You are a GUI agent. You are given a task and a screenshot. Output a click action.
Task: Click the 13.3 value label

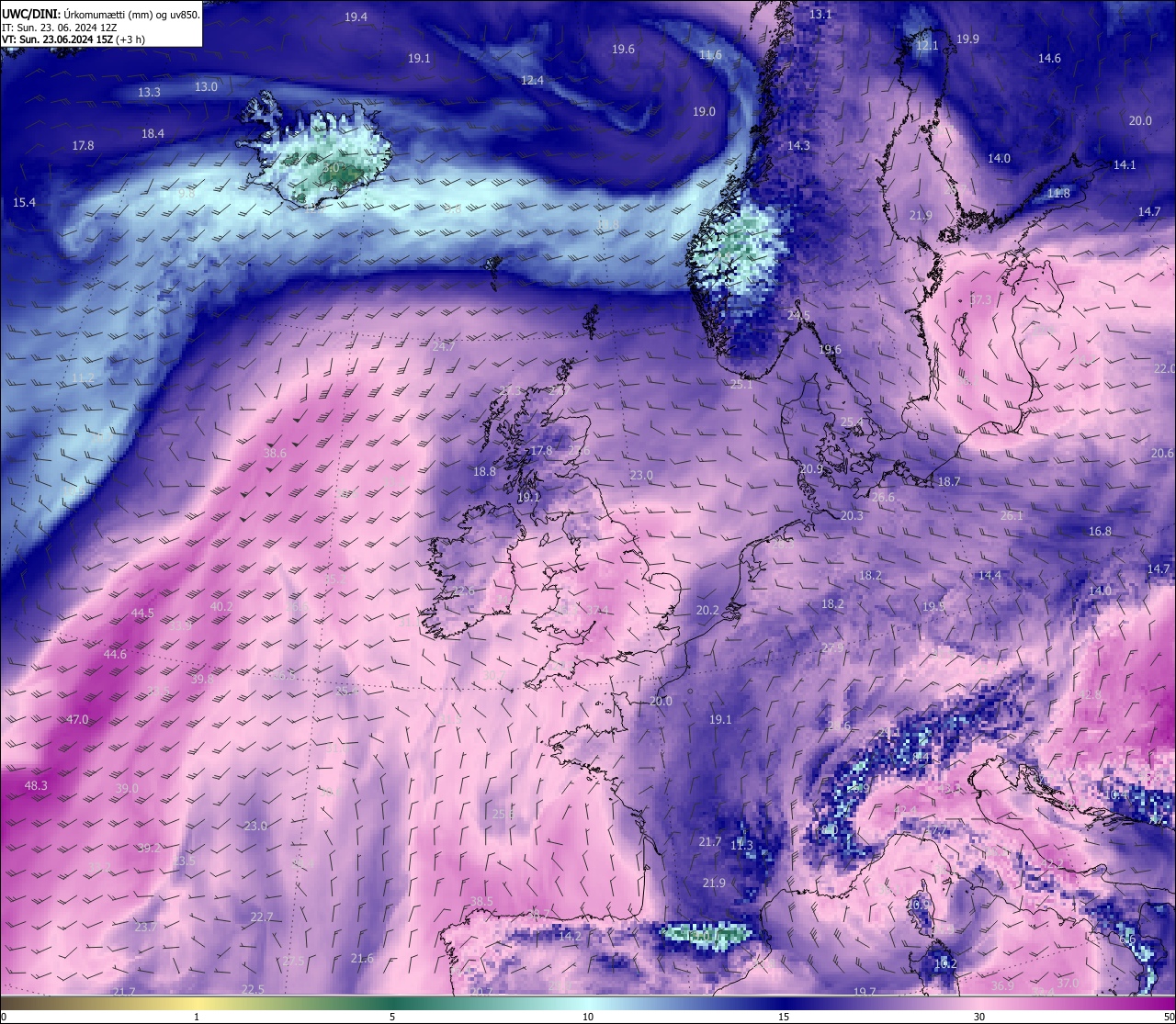pyautogui.click(x=149, y=93)
